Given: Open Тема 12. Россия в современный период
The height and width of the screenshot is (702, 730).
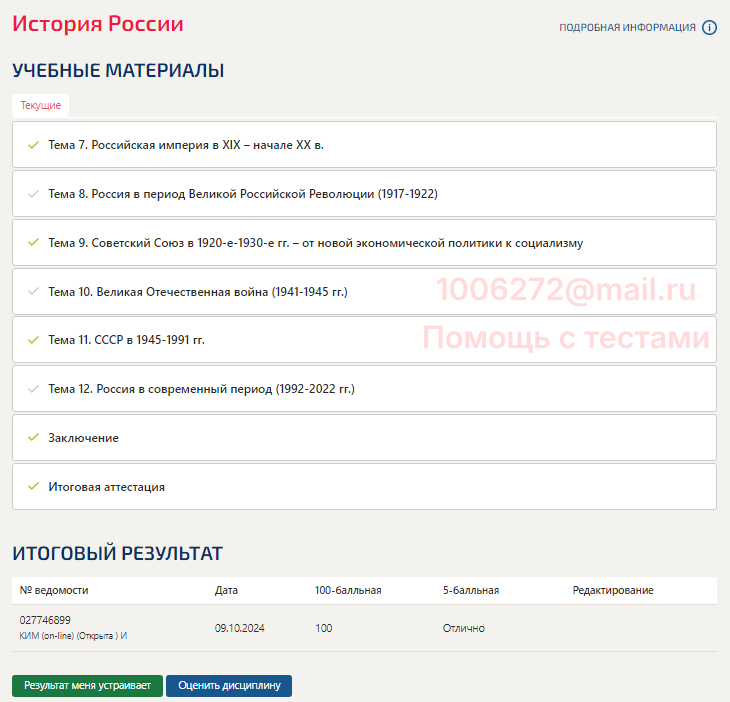Looking at the screenshot, I should pyautogui.click(x=201, y=389).
